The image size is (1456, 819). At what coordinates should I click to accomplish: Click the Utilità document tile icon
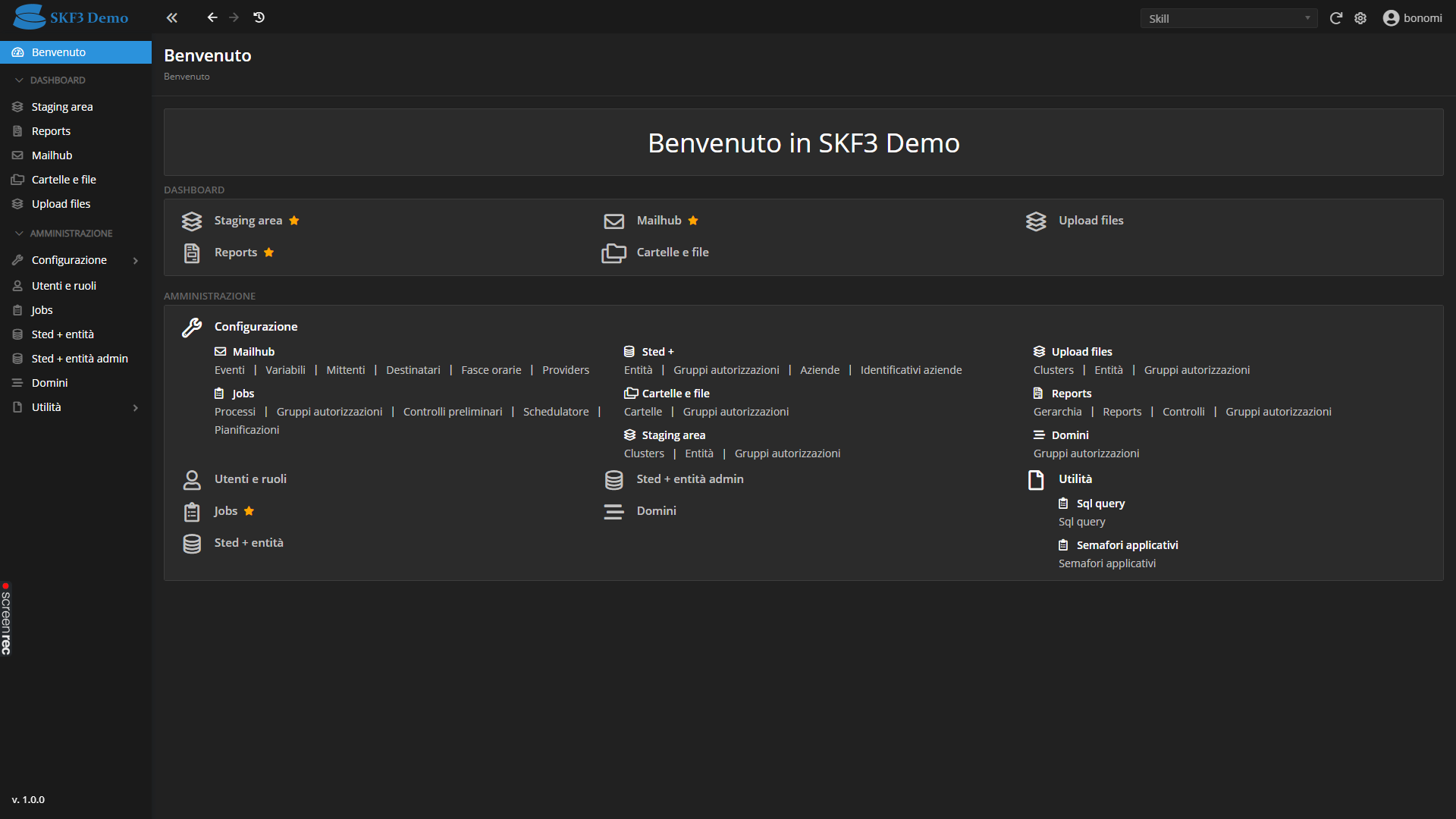(x=1036, y=480)
